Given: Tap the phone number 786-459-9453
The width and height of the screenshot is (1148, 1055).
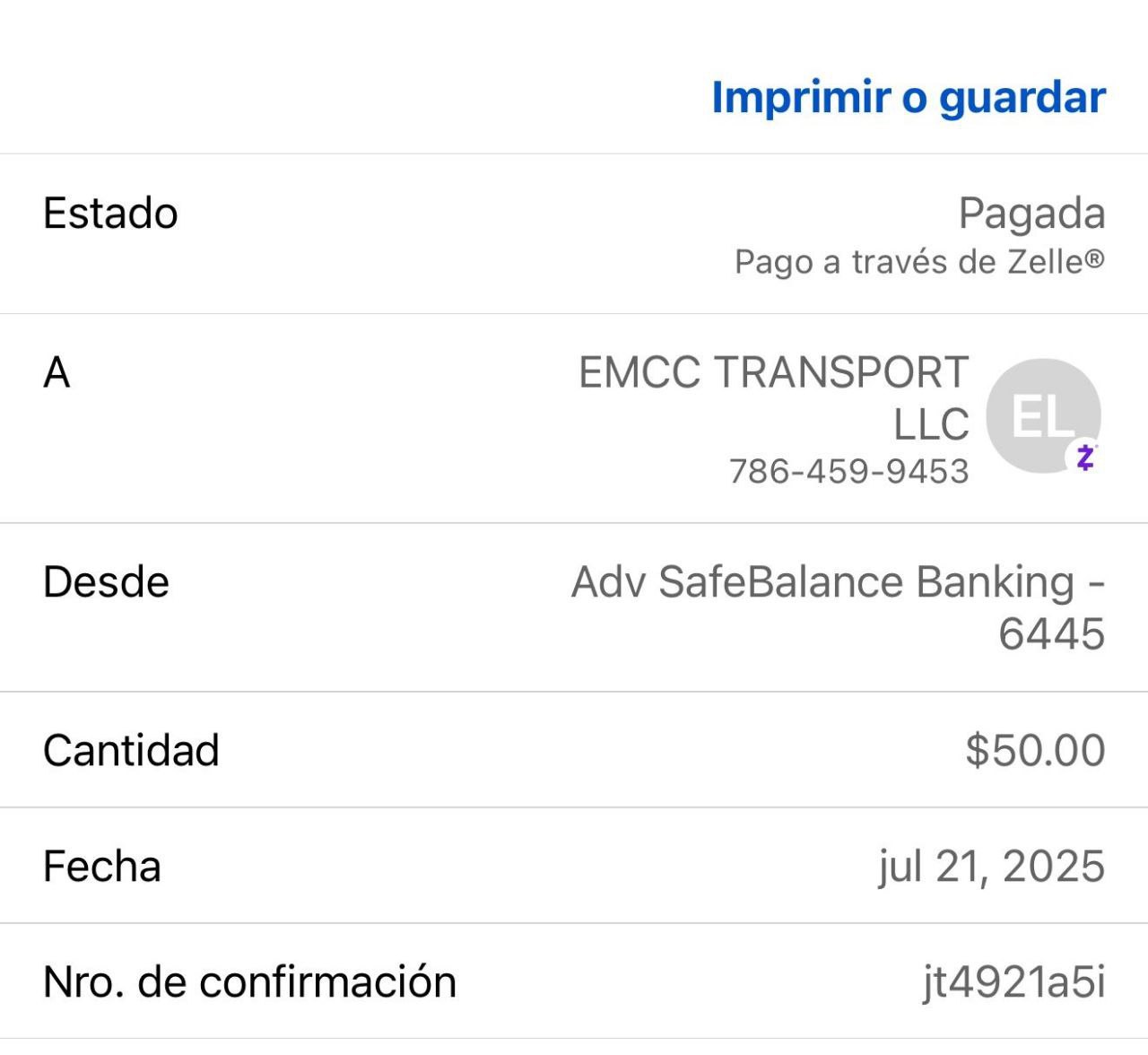Looking at the screenshot, I should point(848,471).
